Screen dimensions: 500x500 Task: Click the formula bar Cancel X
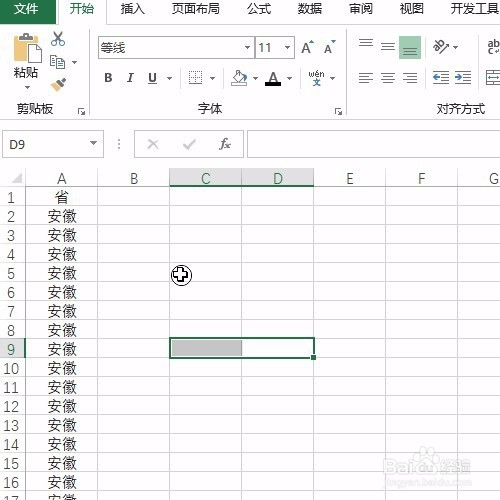tap(153, 144)
